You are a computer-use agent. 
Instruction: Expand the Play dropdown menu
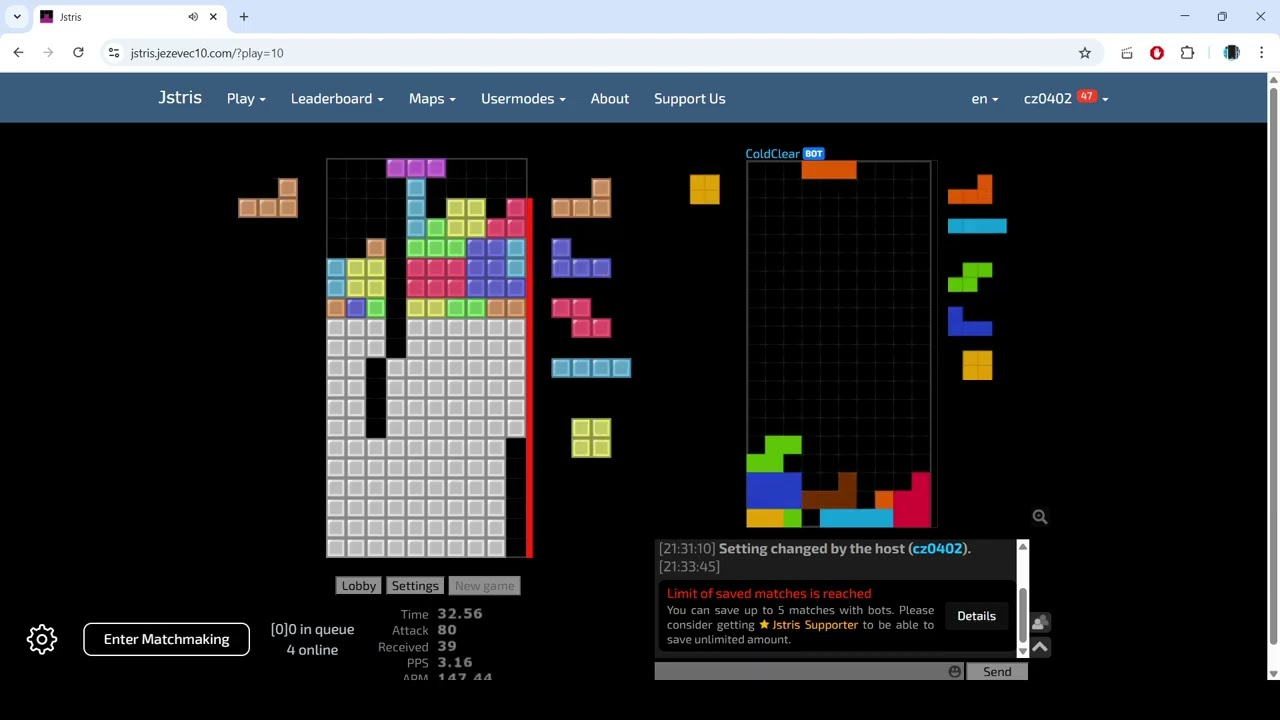(246, 98)
